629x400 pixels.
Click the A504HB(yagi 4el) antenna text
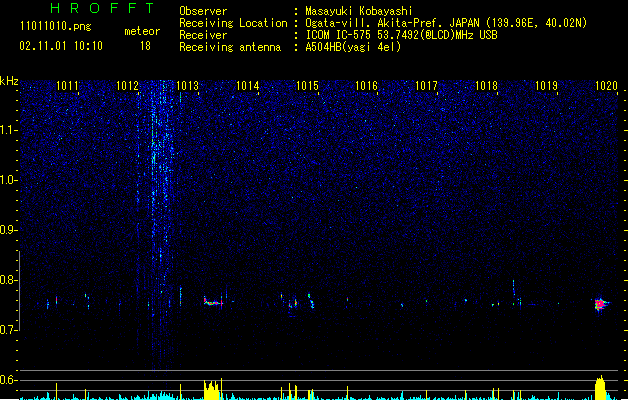[353, 47]
